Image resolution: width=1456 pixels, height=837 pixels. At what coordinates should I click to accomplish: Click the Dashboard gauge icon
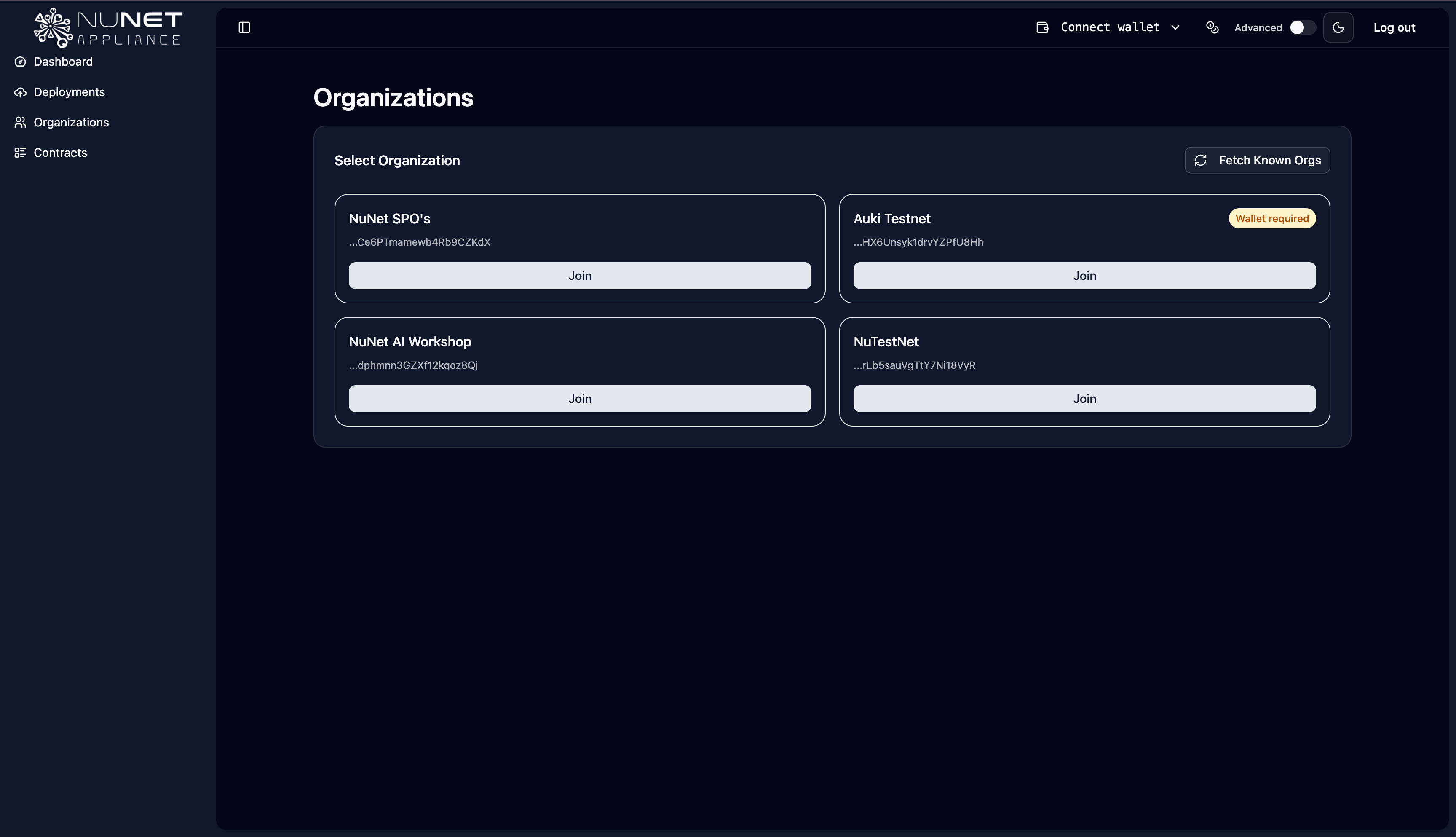tap(20, 62)
